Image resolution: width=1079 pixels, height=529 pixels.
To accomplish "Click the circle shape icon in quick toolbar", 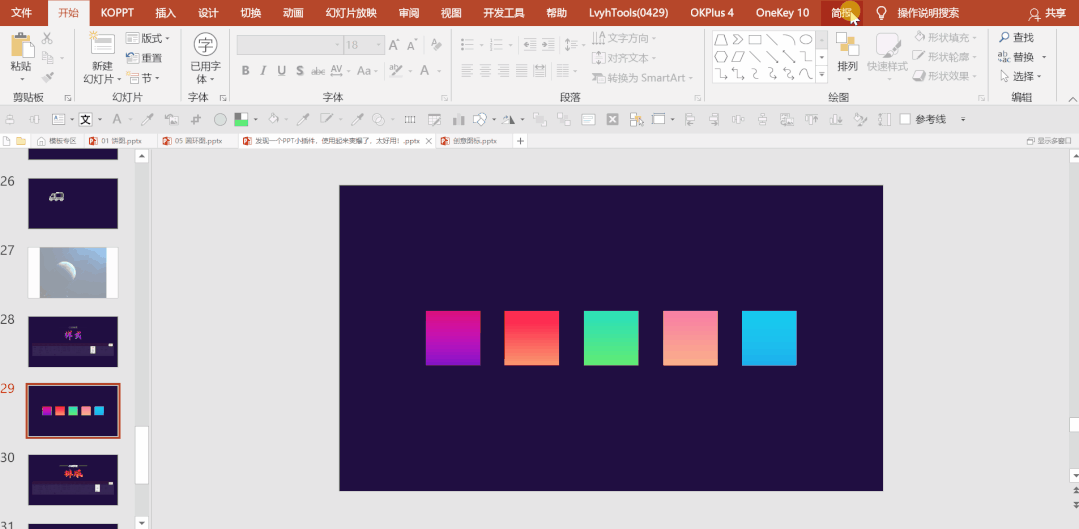I will point(220,120).
